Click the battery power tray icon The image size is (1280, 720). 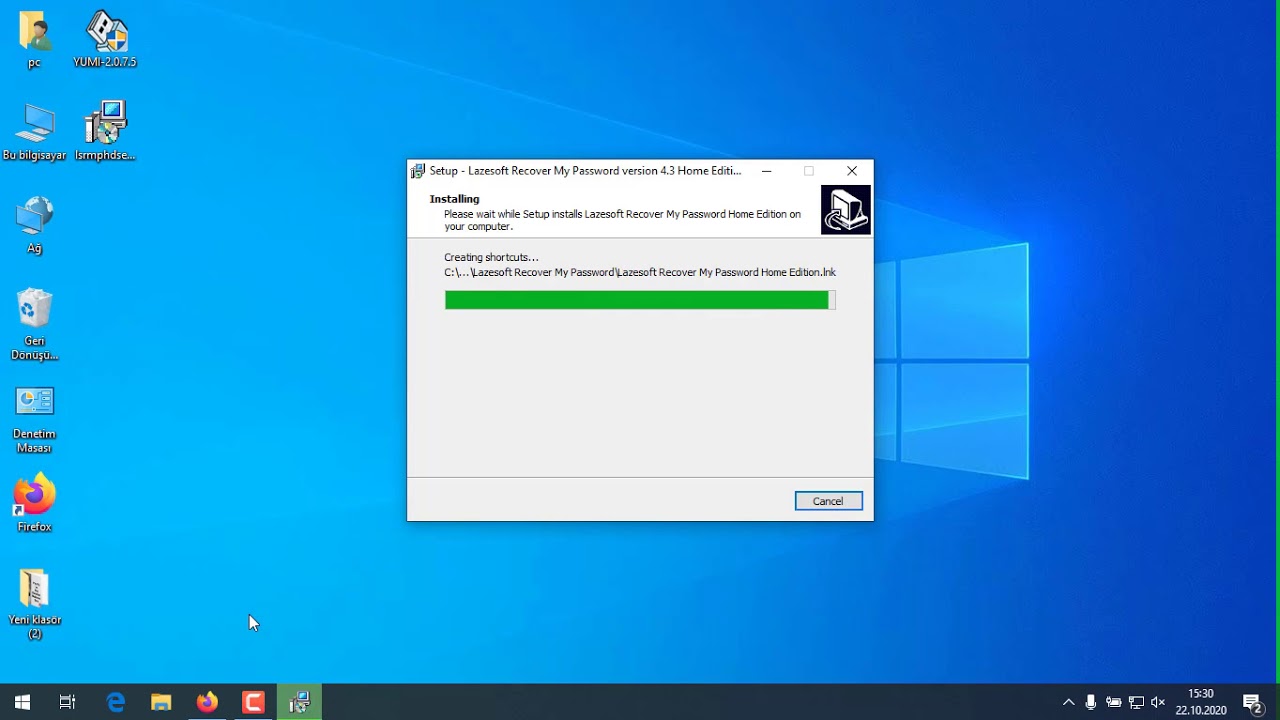click(1113, 702)
